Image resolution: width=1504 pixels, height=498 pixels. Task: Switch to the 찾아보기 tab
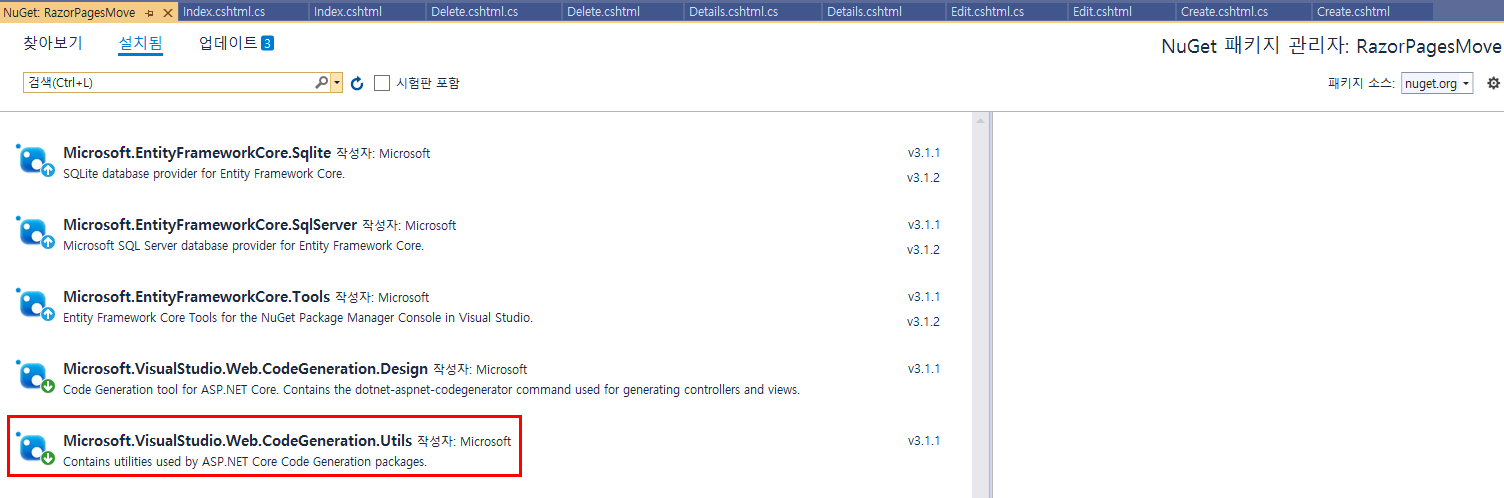click(53, 44)
